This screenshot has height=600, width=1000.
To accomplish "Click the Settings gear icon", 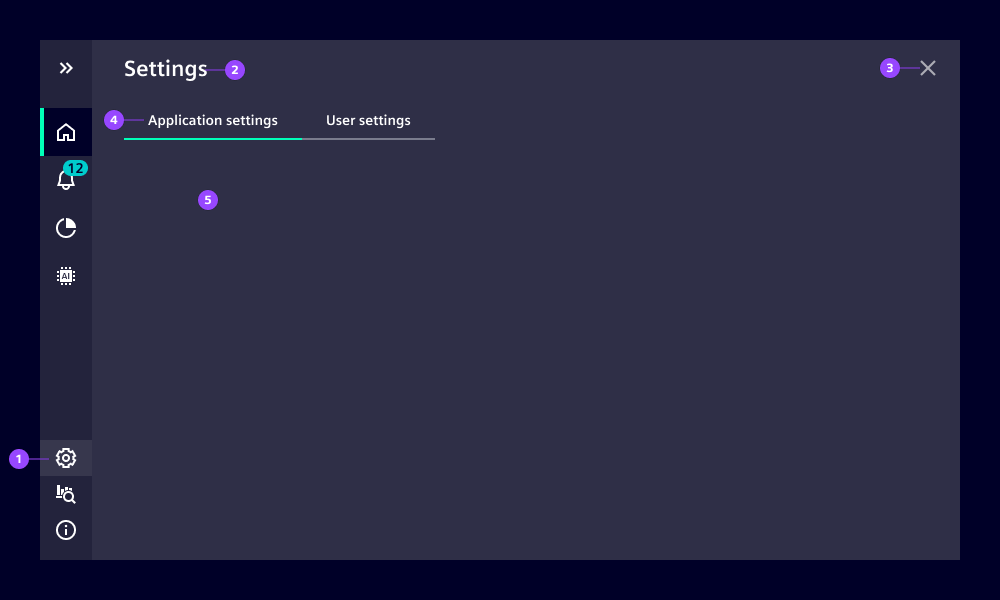I will pos(66,458).
